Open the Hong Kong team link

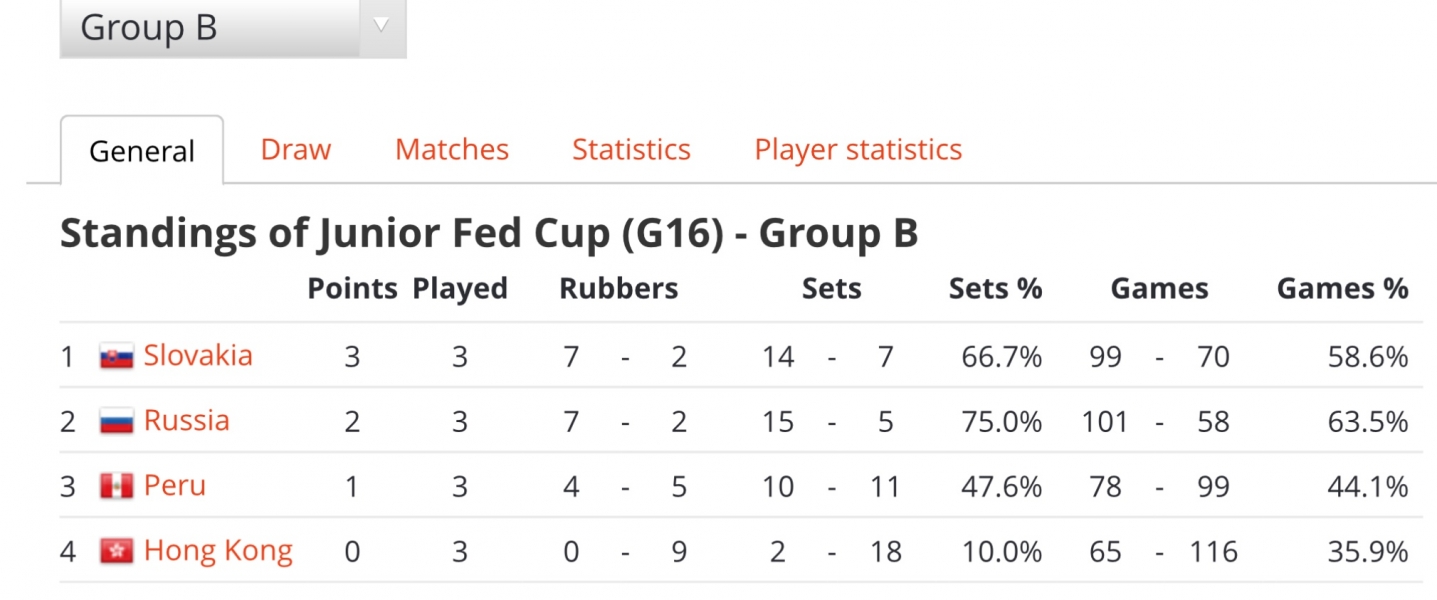coord(218,551)
